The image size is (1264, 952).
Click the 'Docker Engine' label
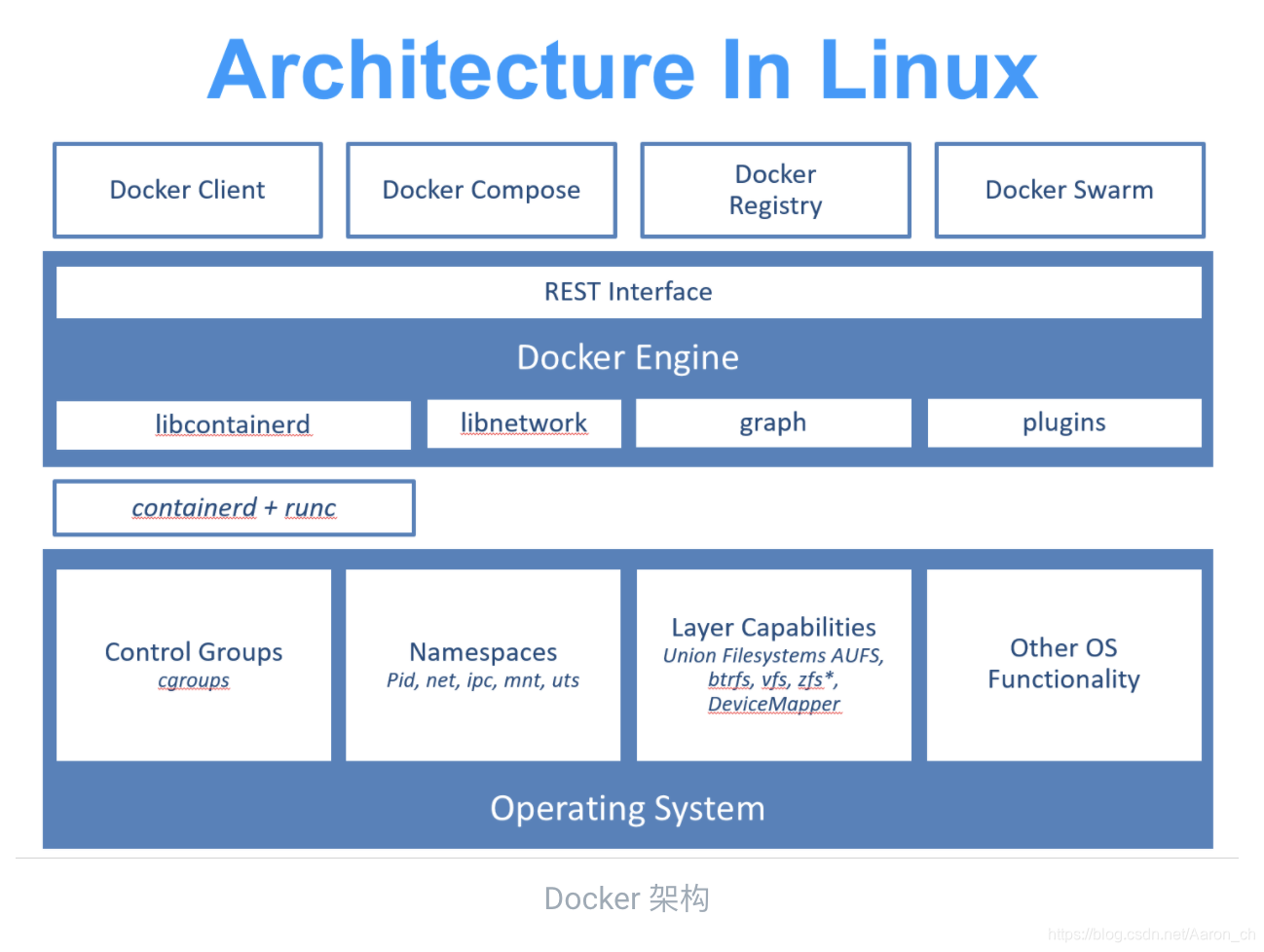coord(628,357)
